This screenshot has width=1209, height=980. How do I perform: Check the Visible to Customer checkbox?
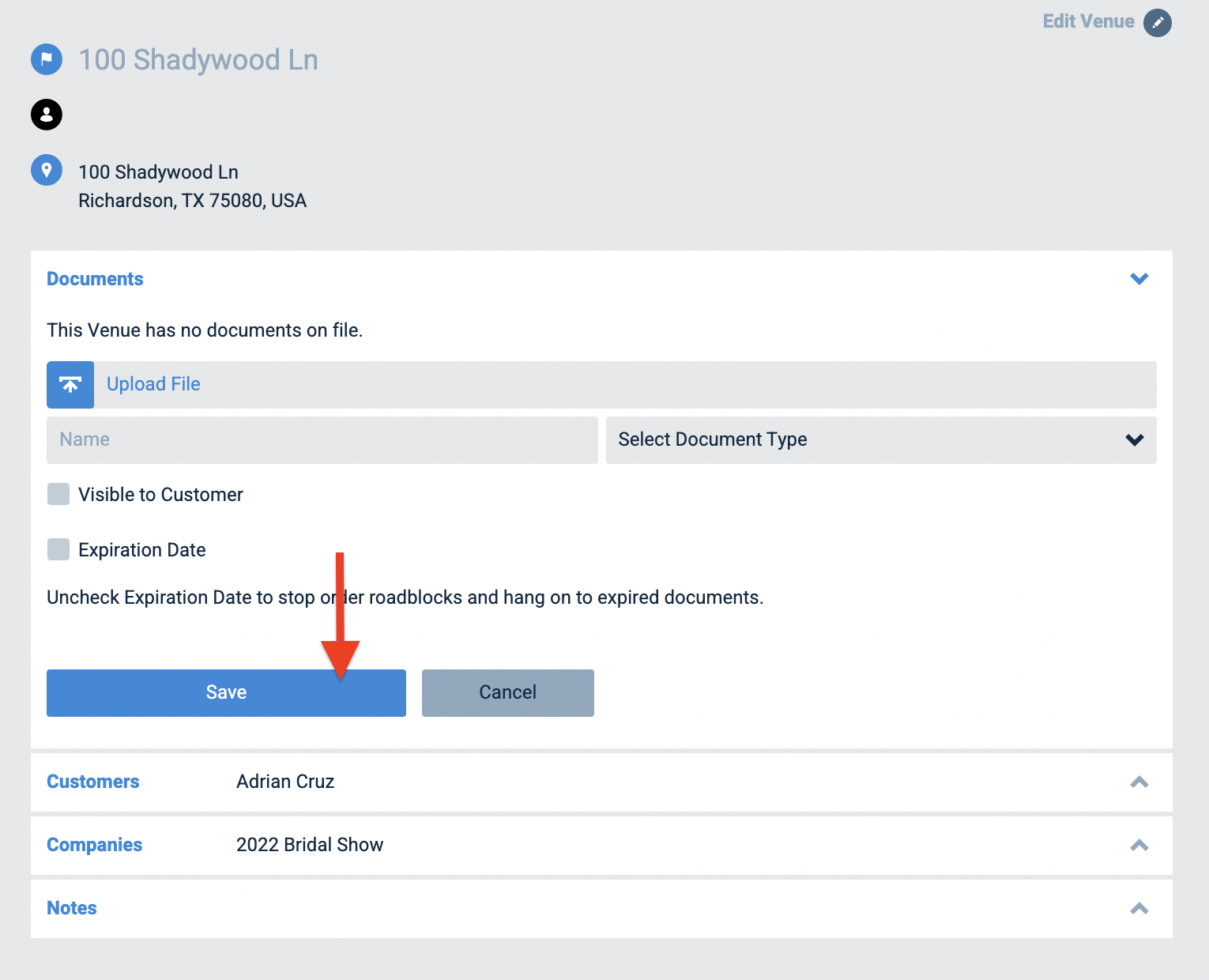(58, 494)
